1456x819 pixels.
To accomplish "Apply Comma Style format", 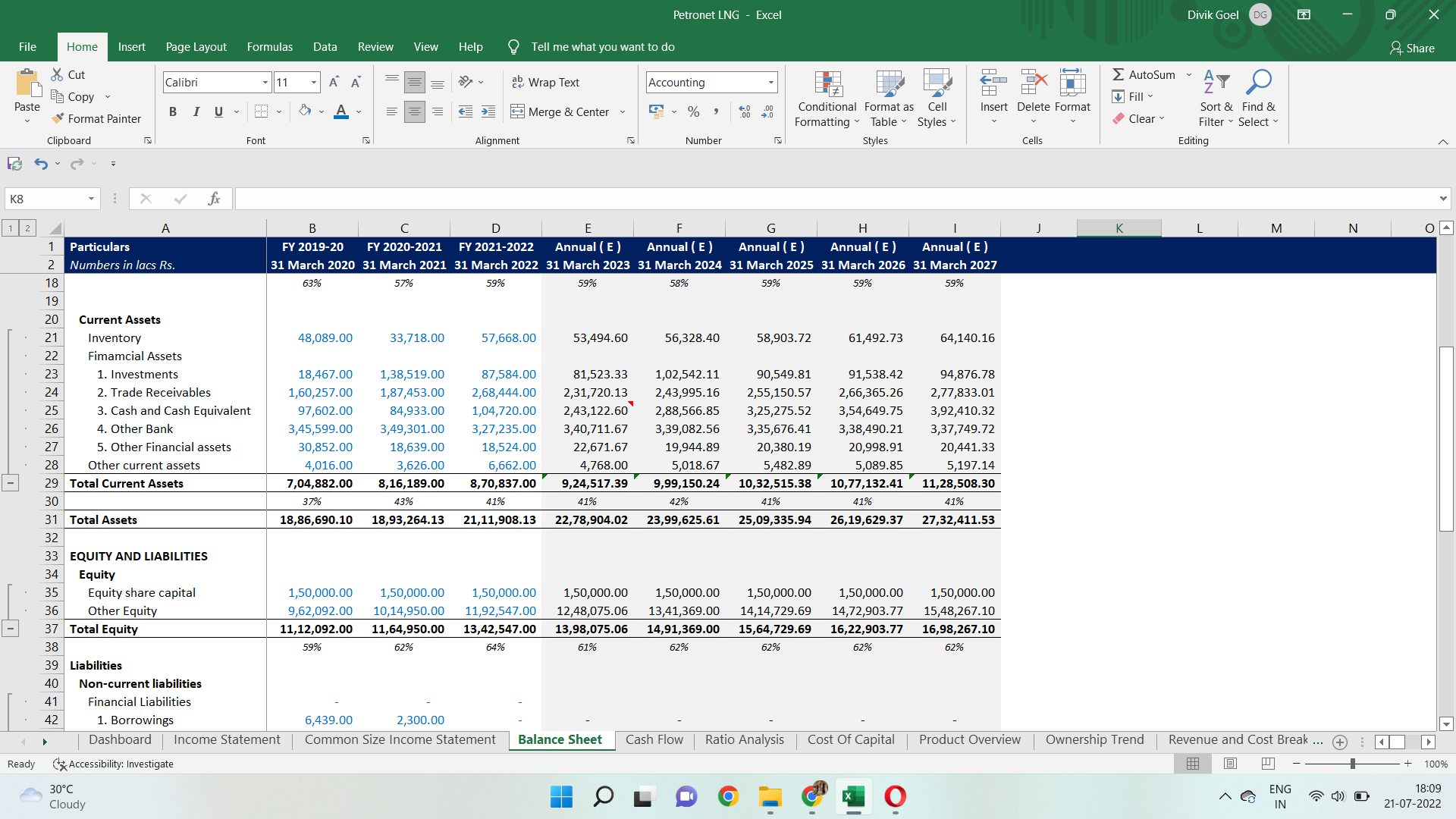I will 716,111.
